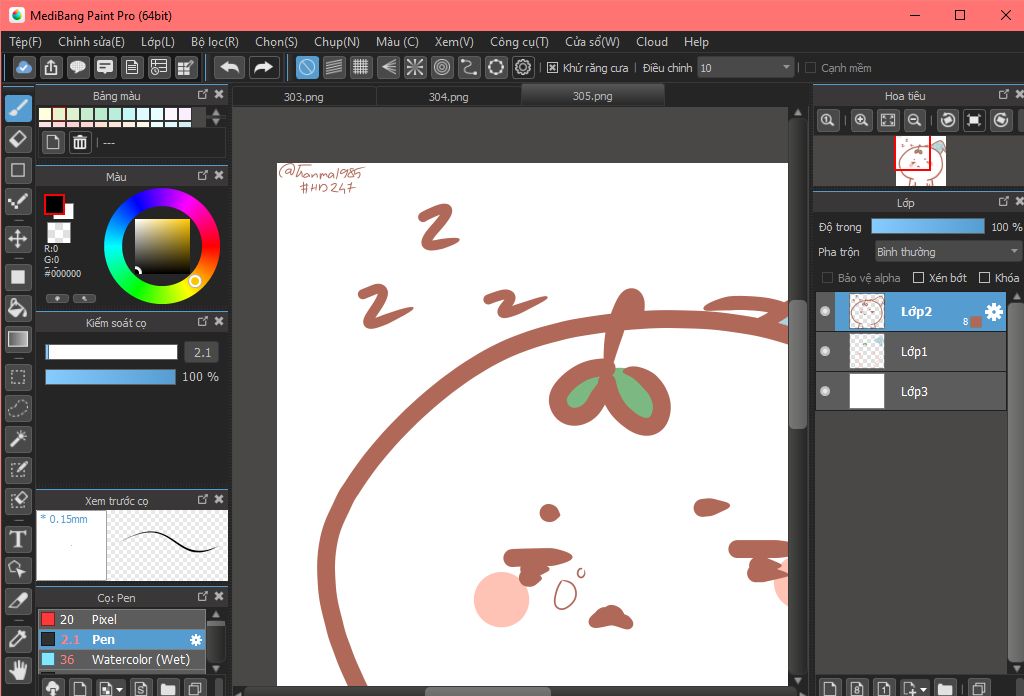Select the Lớp3 layer
Screen dimensions: 1024x696
910,391
